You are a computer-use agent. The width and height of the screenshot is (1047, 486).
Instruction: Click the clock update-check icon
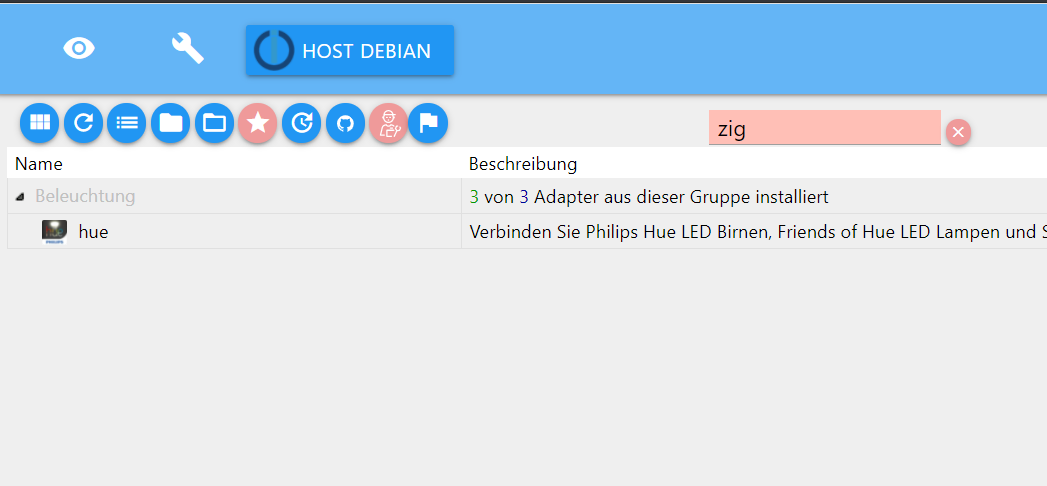pyautogui.click(x=301, y=123)
